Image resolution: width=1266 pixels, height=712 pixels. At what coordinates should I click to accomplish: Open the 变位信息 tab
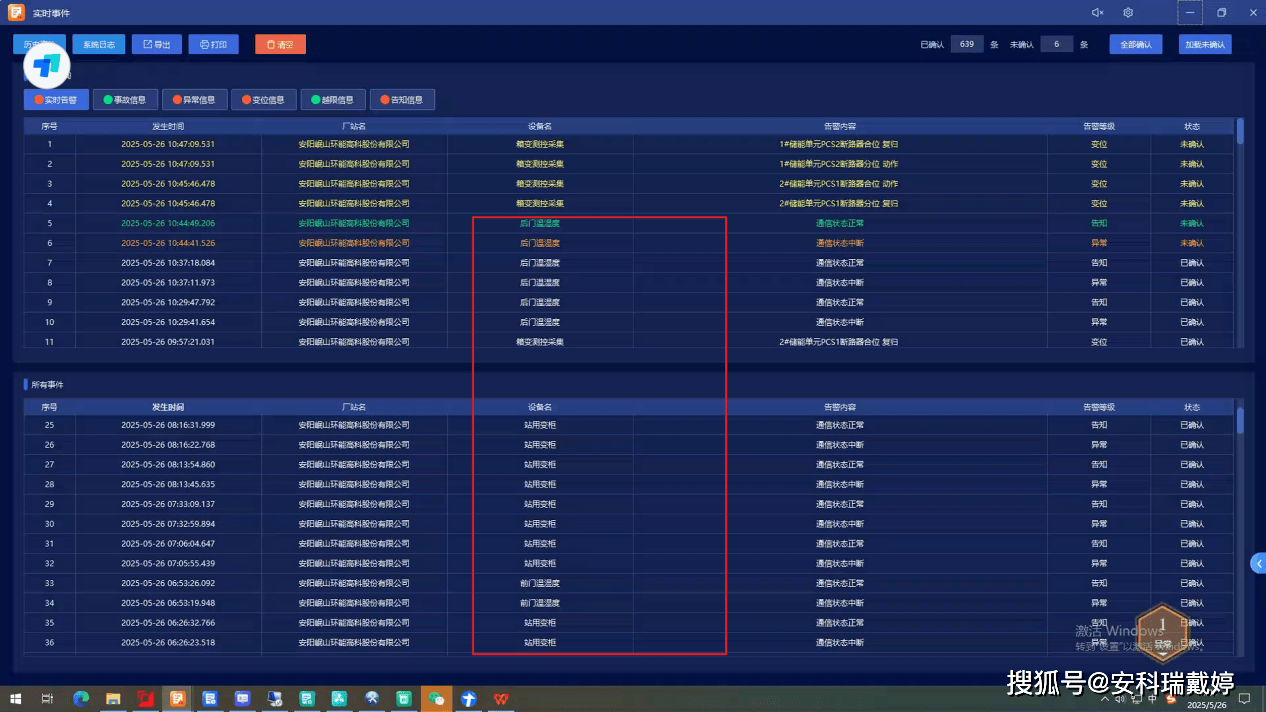(263, 99)
